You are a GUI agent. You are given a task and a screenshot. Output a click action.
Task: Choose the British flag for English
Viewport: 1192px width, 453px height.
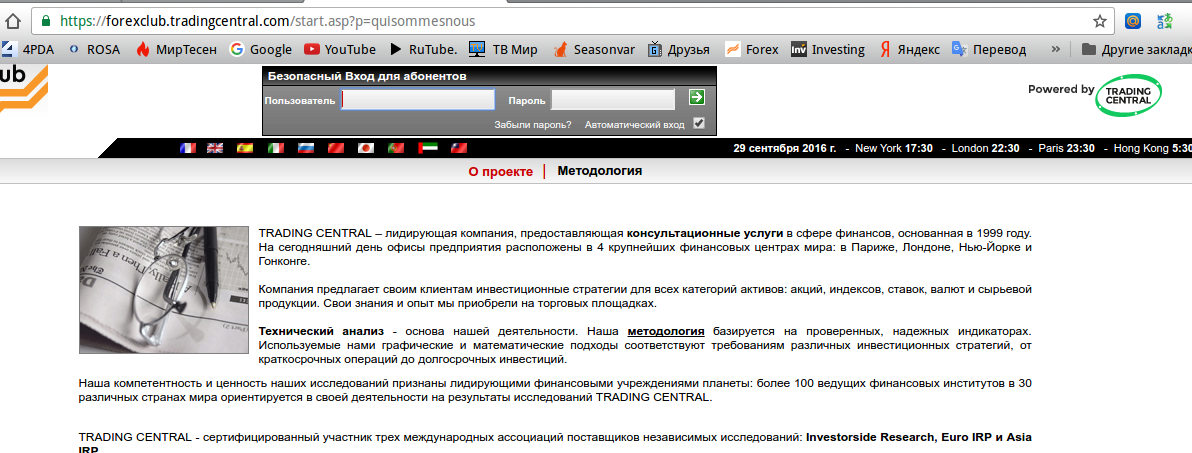215,148
